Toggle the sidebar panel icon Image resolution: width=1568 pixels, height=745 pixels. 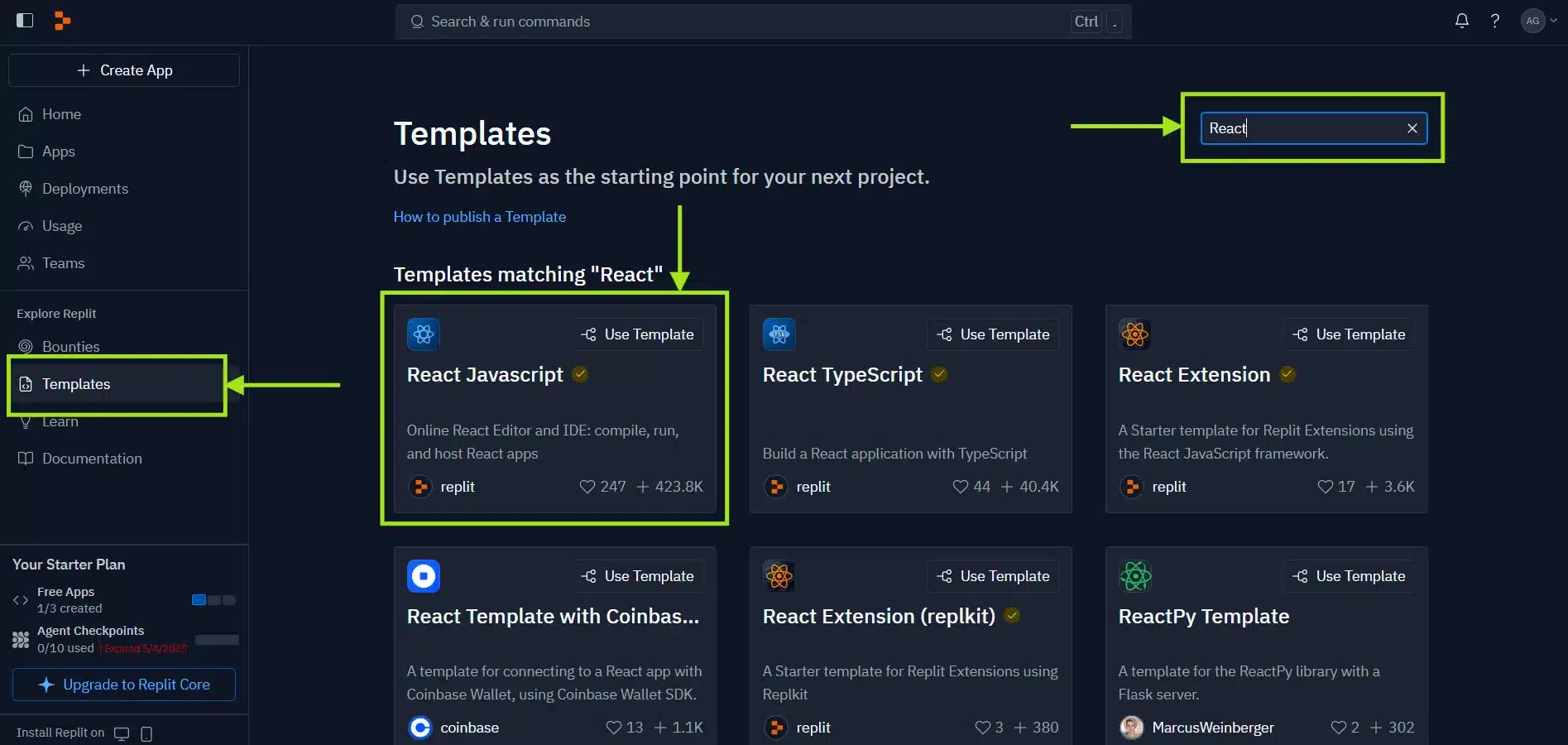pos(25,21)
